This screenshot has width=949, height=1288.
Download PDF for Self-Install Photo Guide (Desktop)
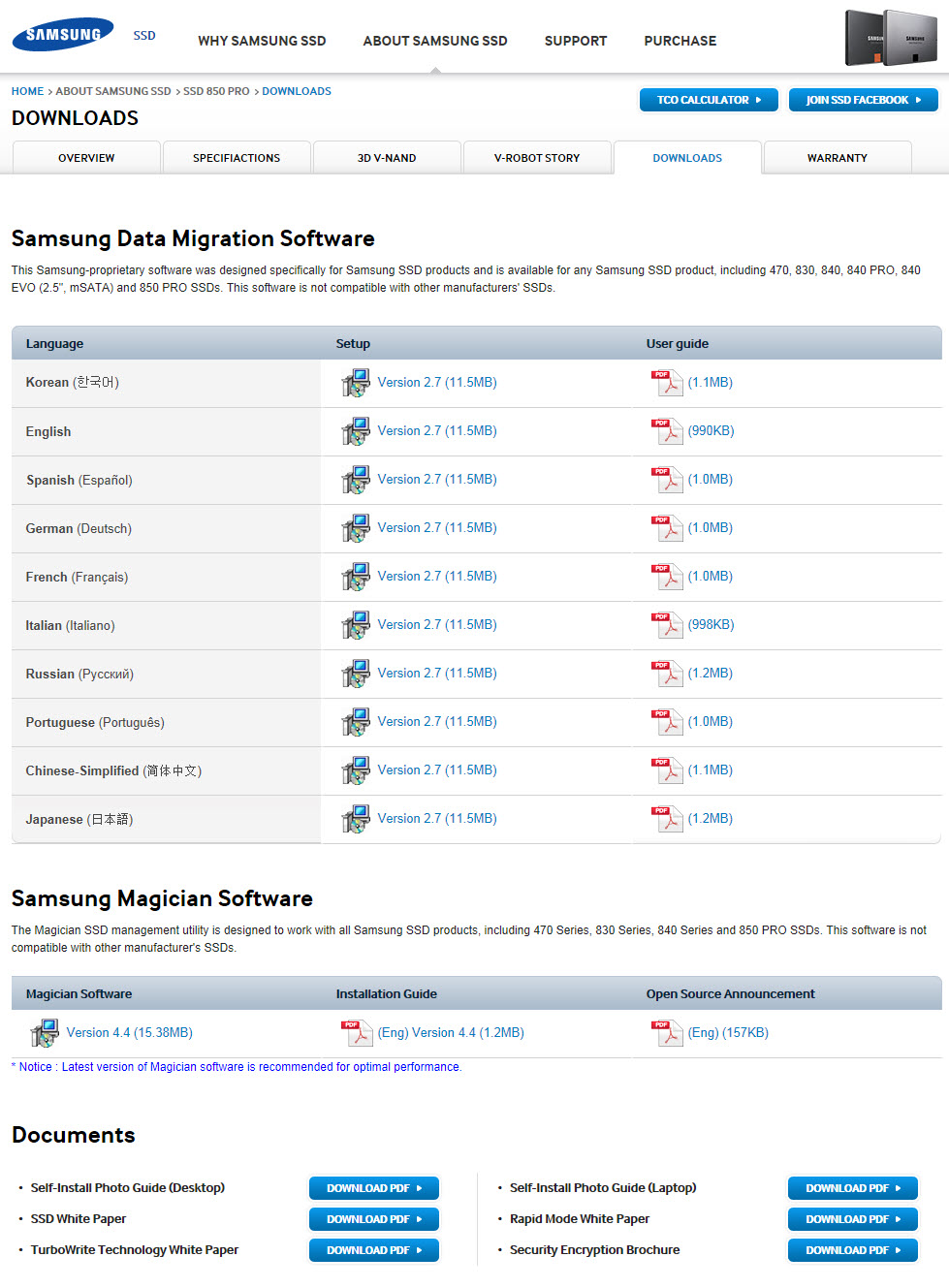pos(374,1188)
